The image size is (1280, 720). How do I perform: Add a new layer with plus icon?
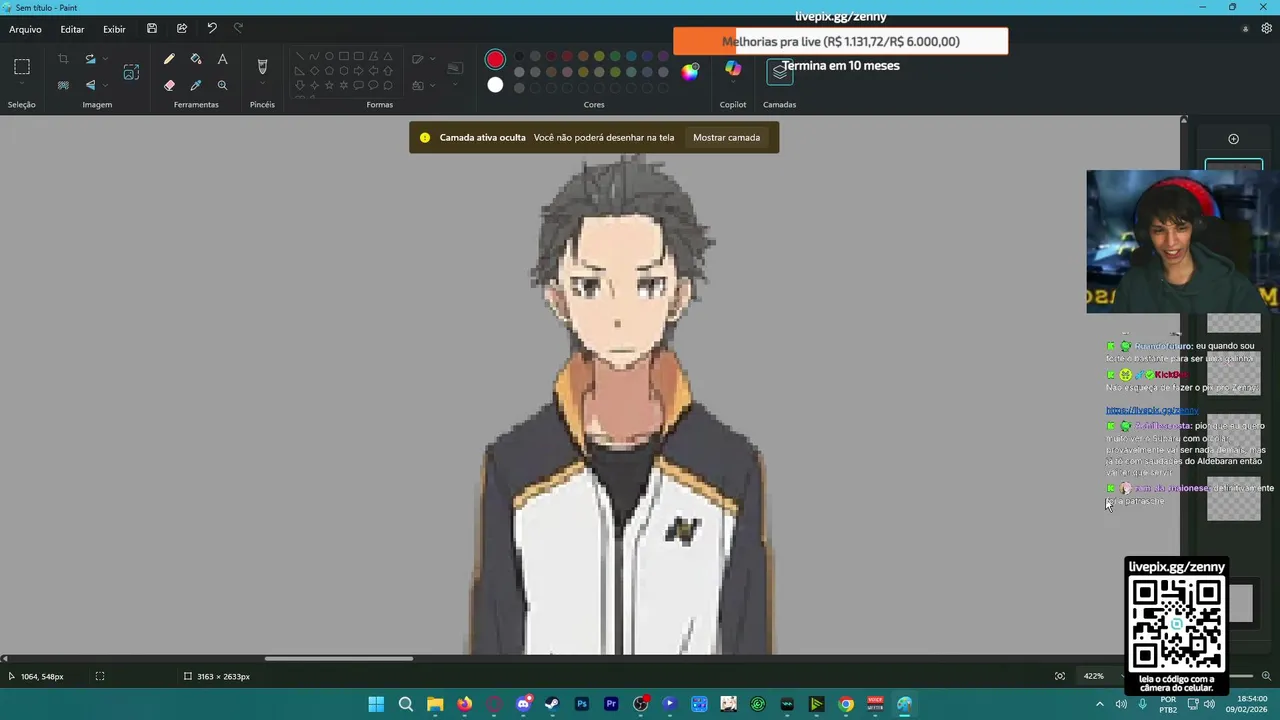[x=1233, y=139]
